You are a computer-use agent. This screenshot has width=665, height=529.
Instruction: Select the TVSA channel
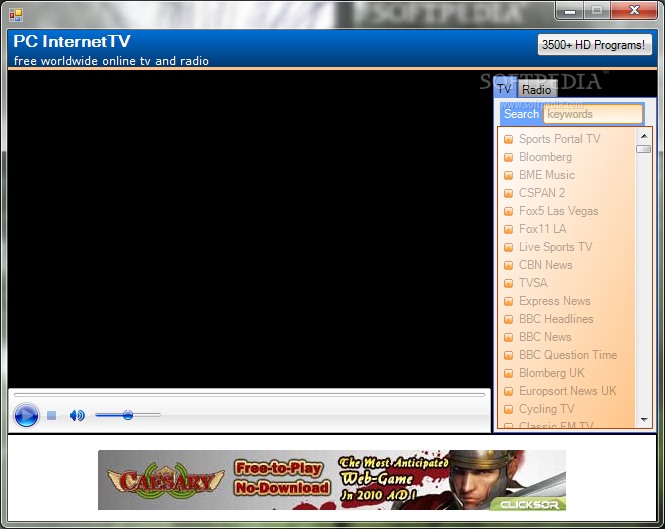[x=533, y=283]
